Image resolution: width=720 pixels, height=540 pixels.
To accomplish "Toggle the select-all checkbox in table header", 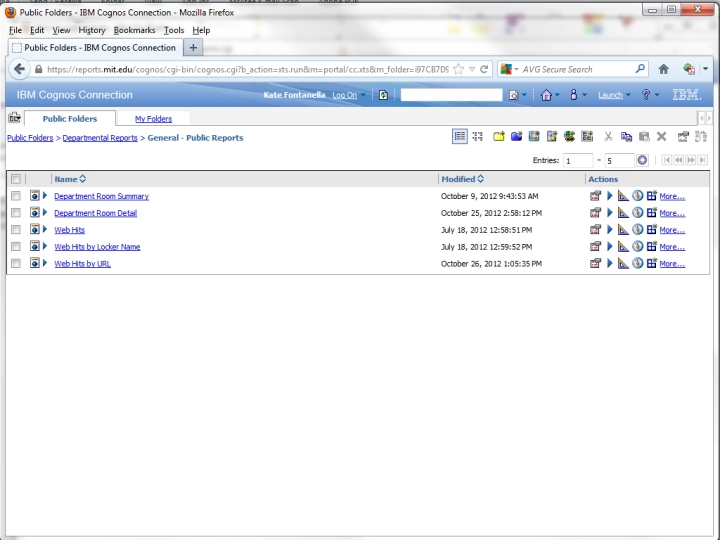I will coord(16,179).
